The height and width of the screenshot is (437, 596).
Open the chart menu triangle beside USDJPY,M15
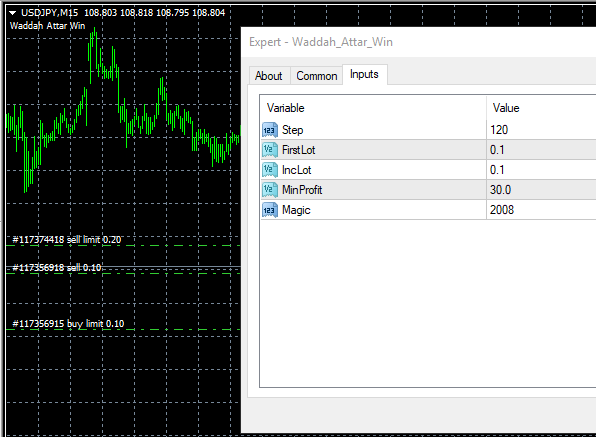click(13, 13)
